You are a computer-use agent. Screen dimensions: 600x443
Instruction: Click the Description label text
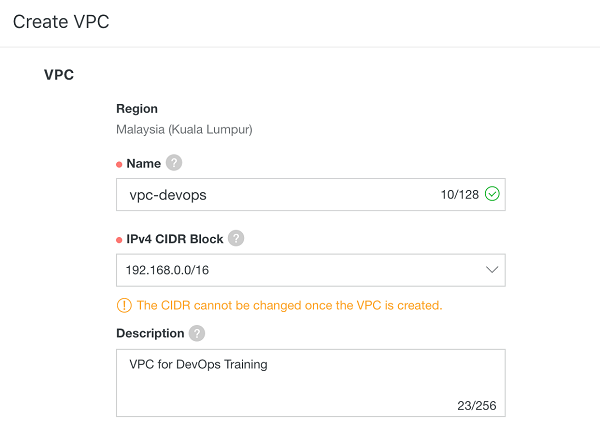(x=150, y=333)
